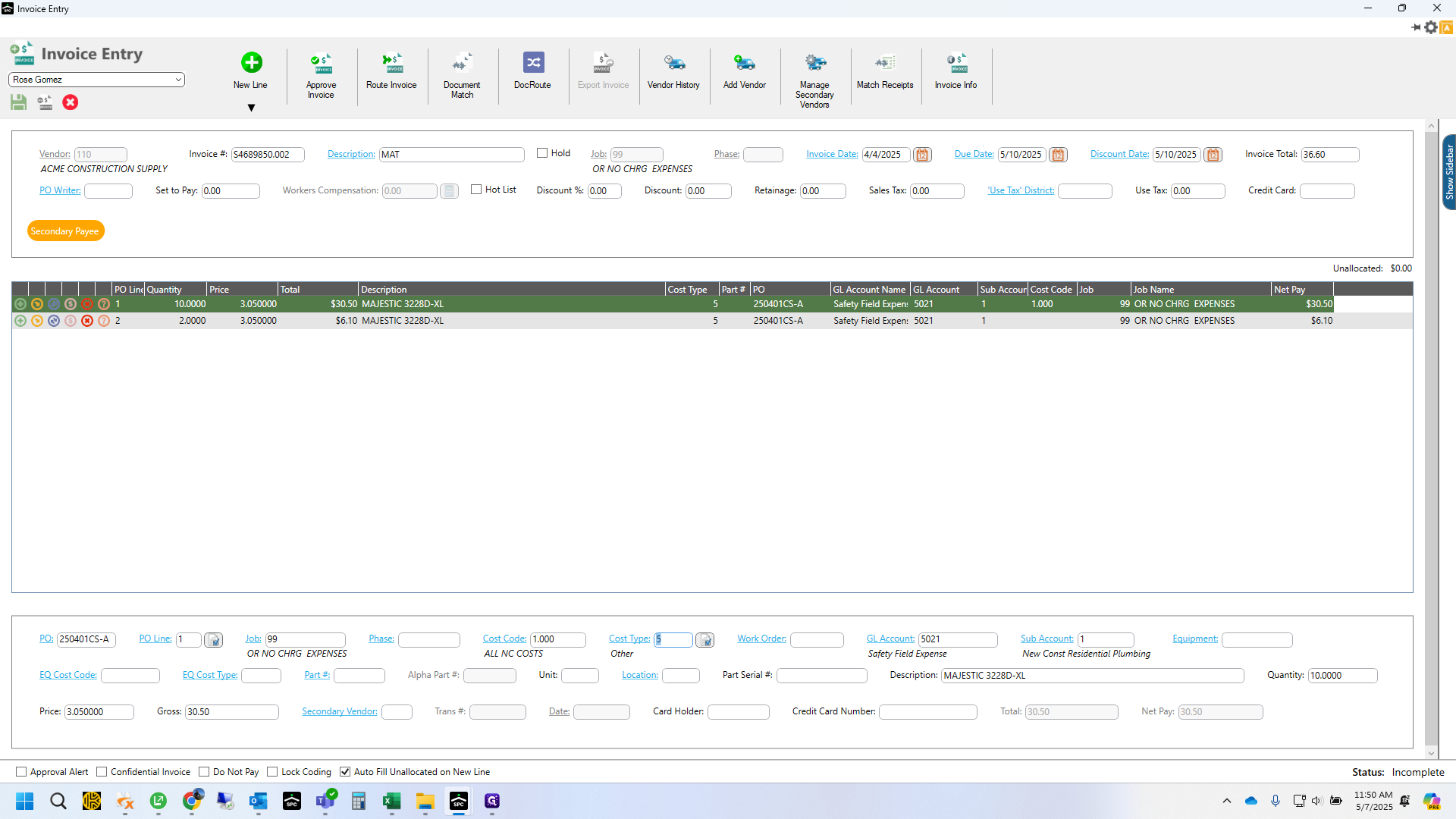Open Document Match
The width and height of the screenshot is (1456, 819).
coord(462,75)
